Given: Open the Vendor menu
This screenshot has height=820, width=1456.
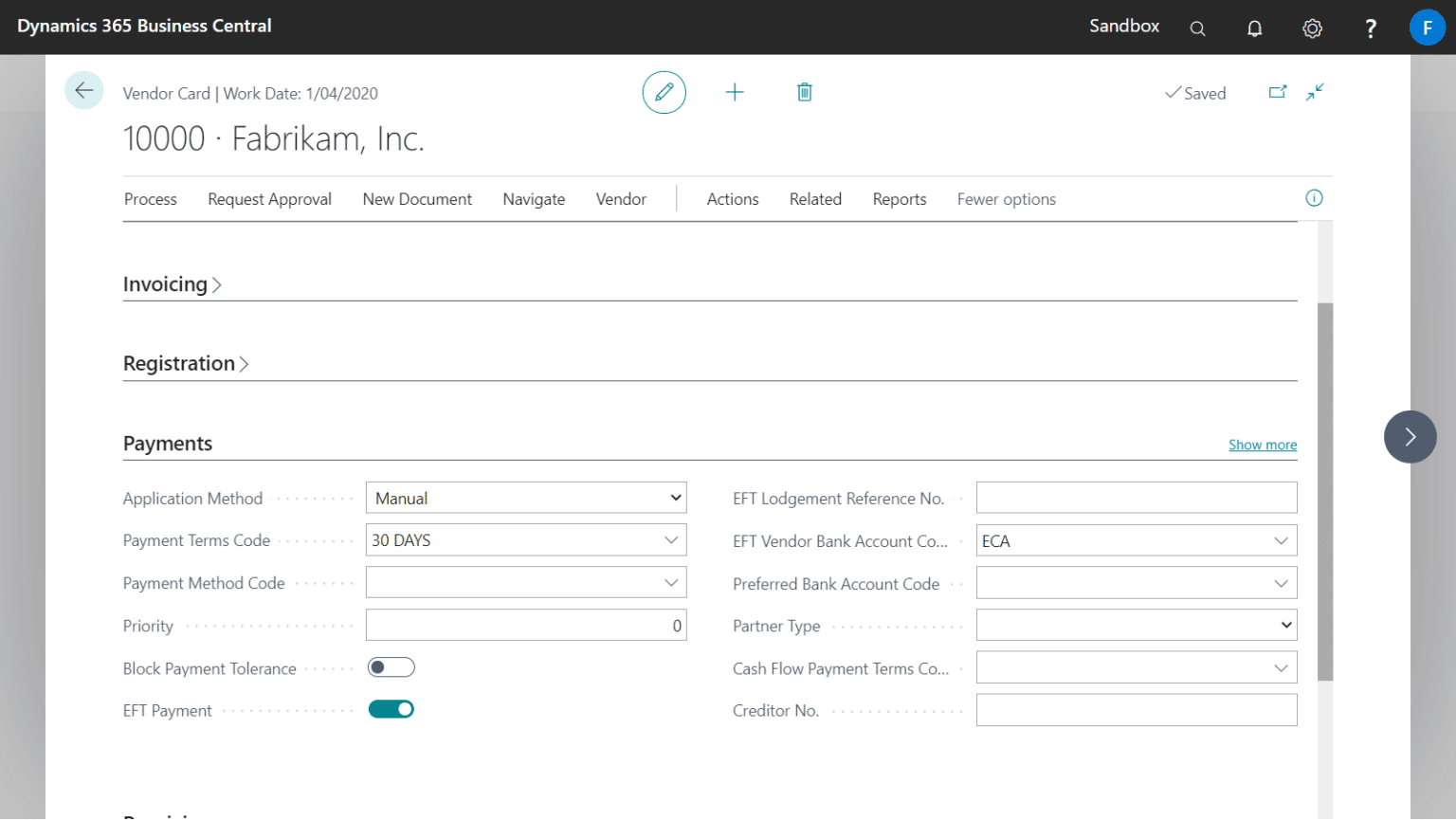Looking at the screenshot, I should pyautogui.click(x=621, y=199).
